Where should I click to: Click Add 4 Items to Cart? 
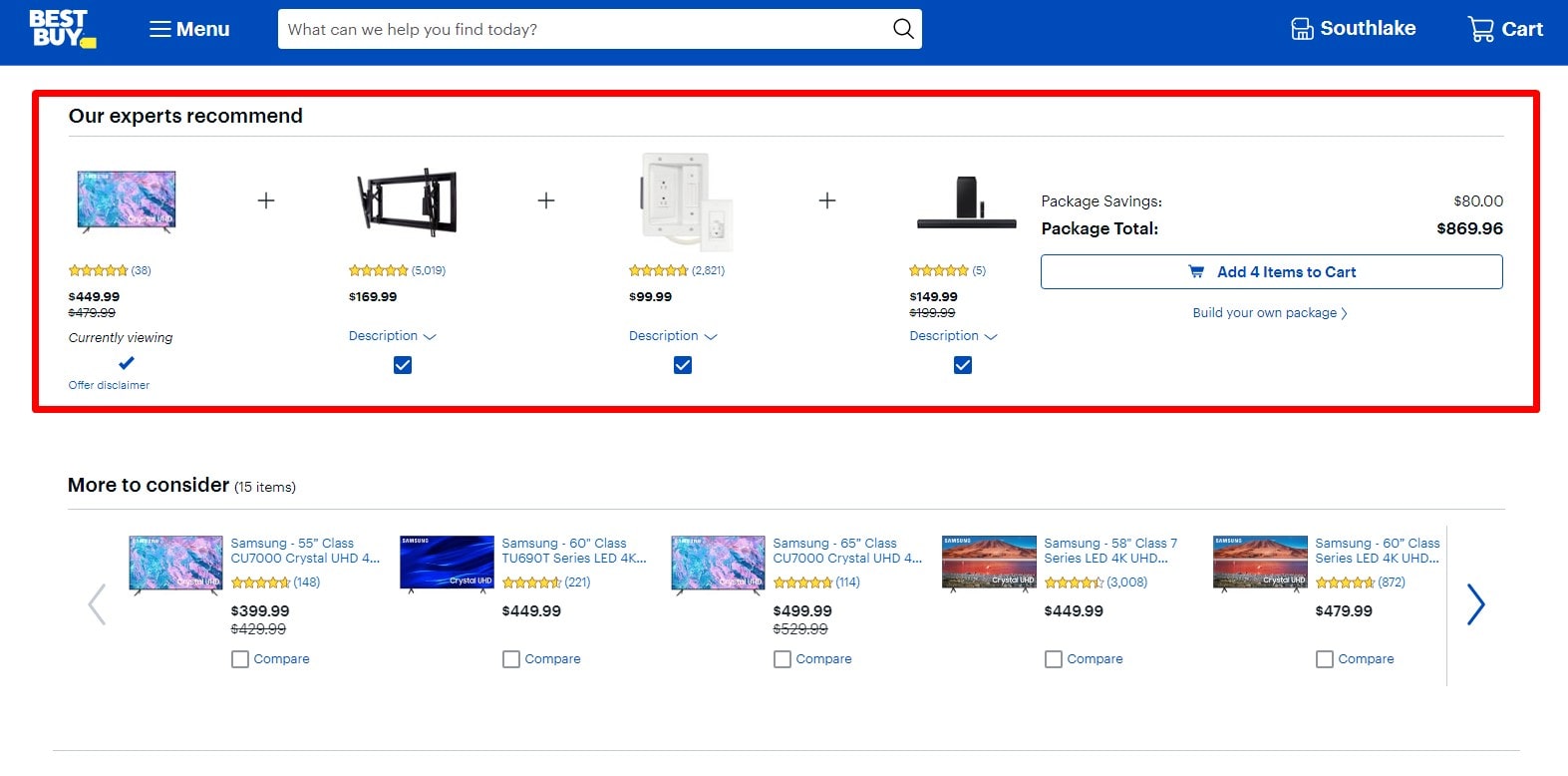click(x=1271, y=272)
